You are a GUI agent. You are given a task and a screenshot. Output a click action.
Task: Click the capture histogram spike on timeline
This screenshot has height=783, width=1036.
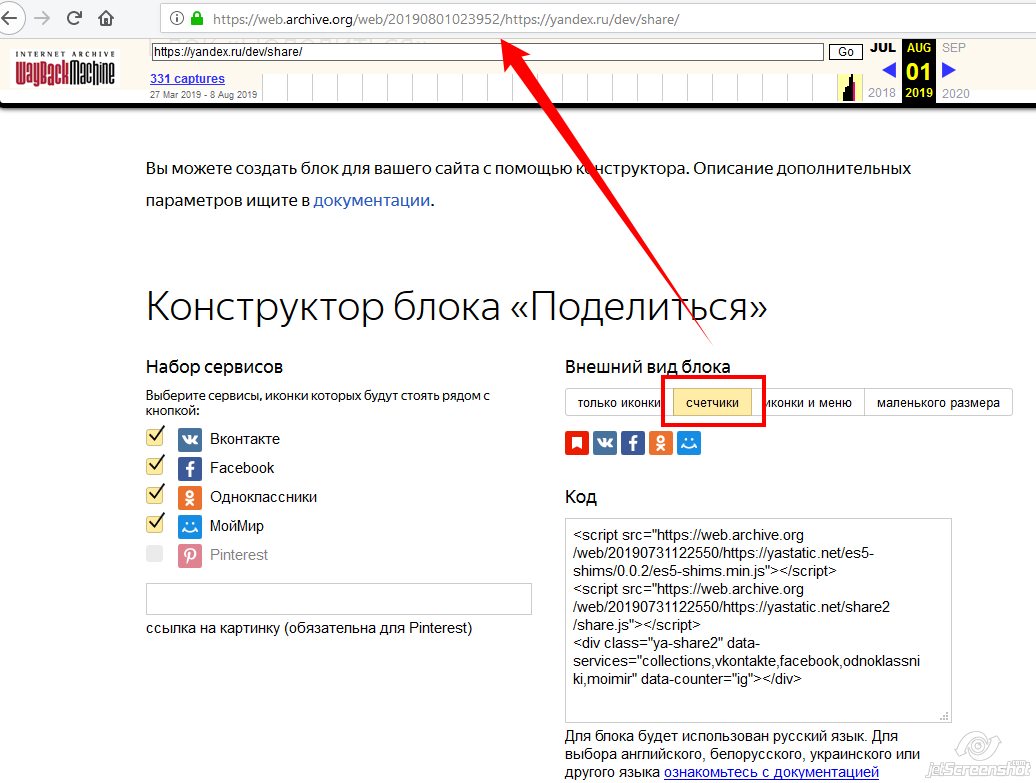[x=850, y=87]
